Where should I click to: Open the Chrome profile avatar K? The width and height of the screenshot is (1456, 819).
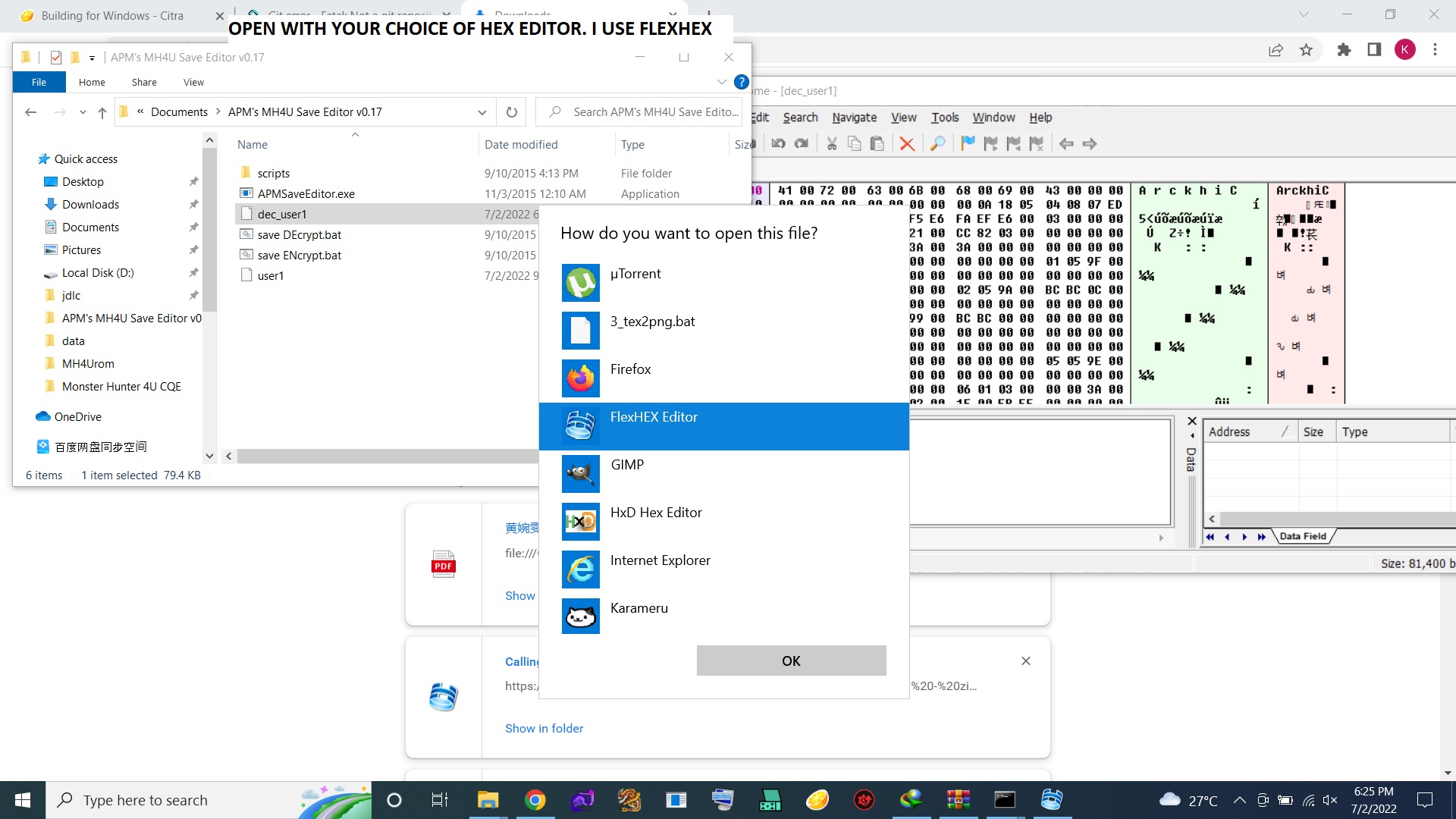[x=1404, y=50]
